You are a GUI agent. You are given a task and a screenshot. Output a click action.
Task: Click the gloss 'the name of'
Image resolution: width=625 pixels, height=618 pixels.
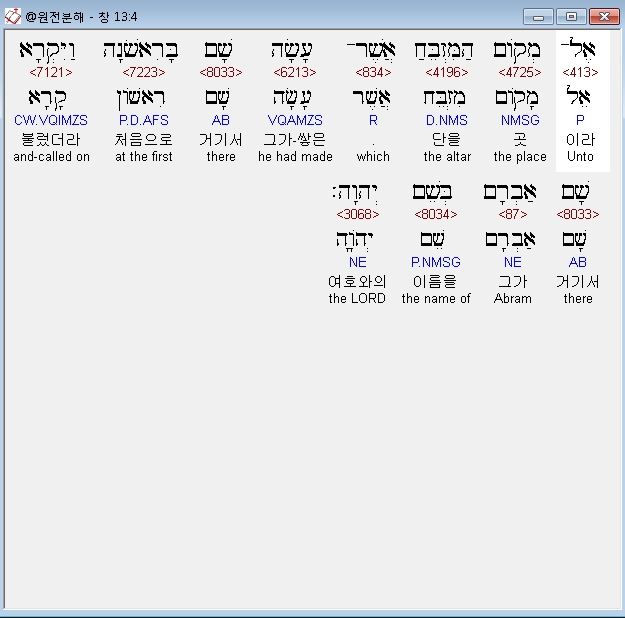[x=436, y=299]
